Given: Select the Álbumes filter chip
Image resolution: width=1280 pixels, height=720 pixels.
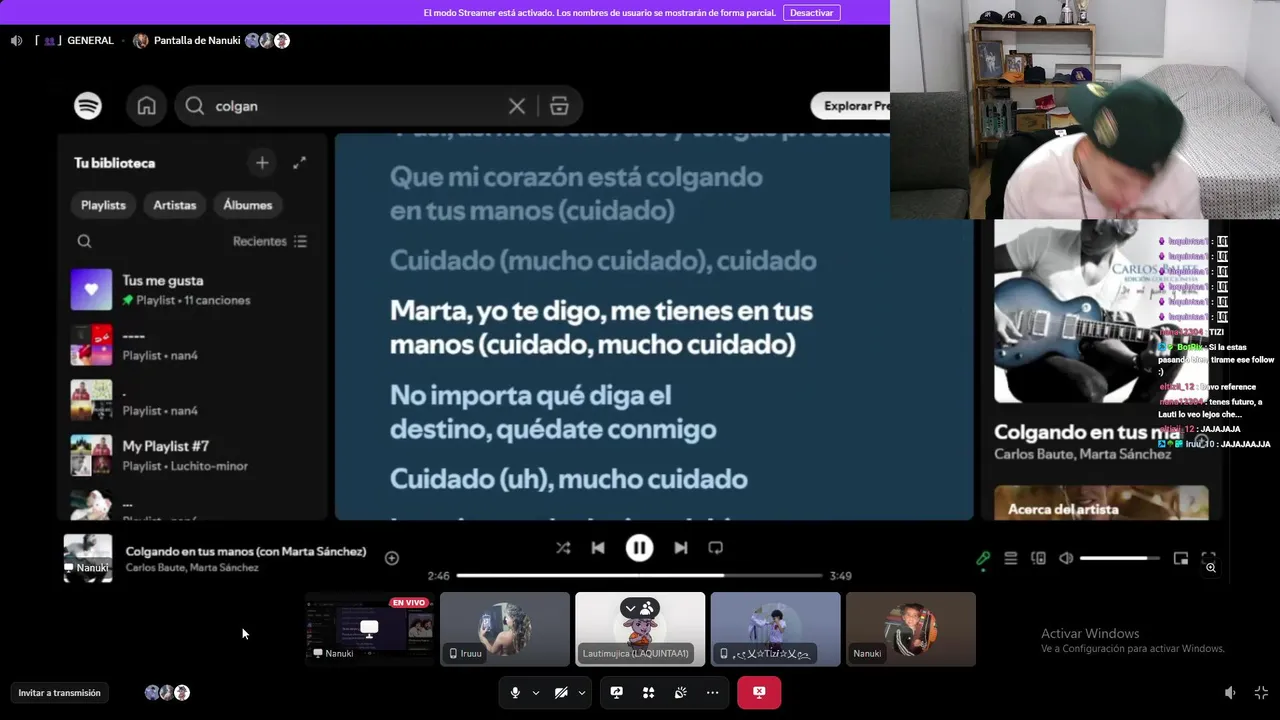Looking at the screenshot, I should [x=248, y=205].
